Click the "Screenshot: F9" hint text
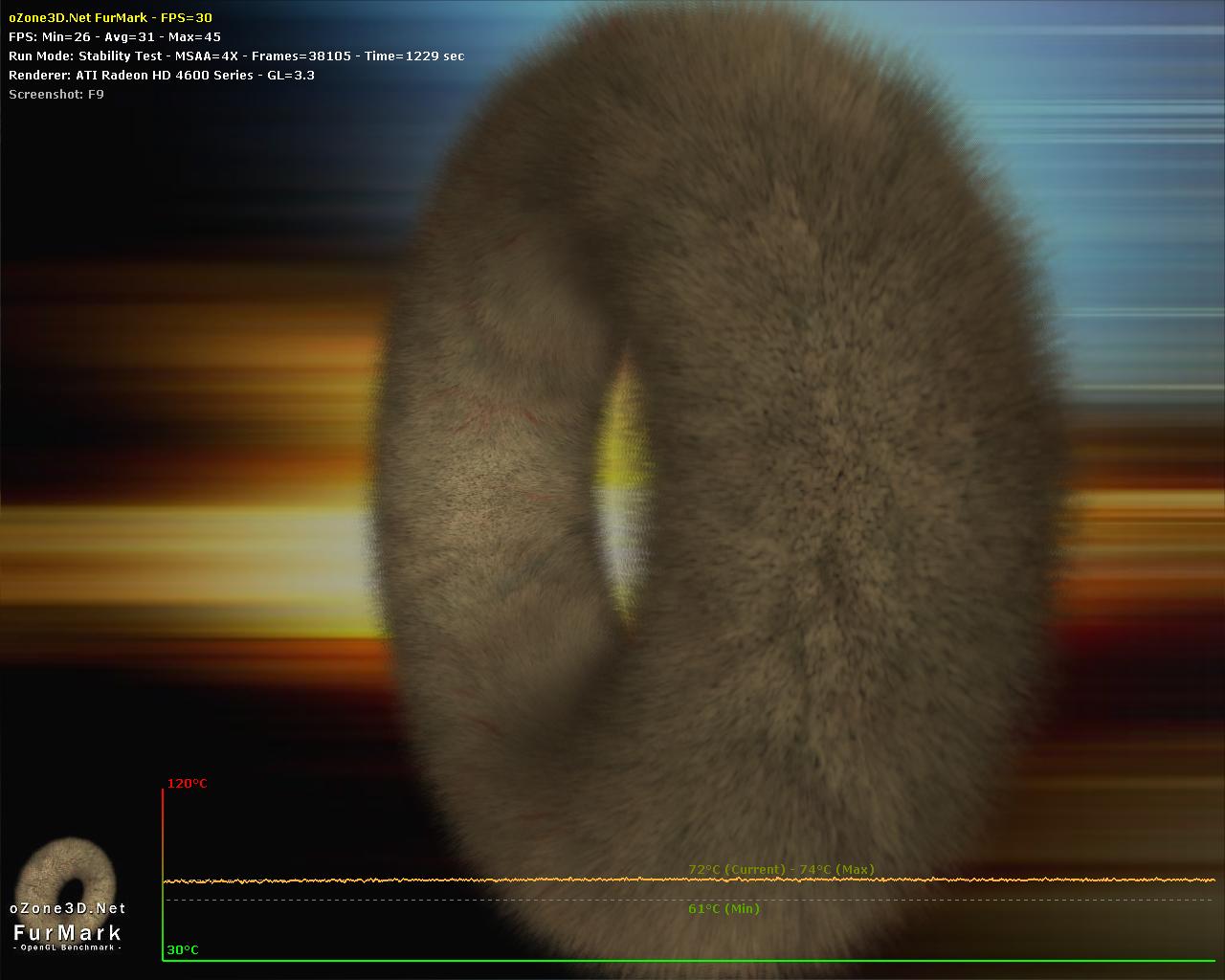 (x=56, y=95)
